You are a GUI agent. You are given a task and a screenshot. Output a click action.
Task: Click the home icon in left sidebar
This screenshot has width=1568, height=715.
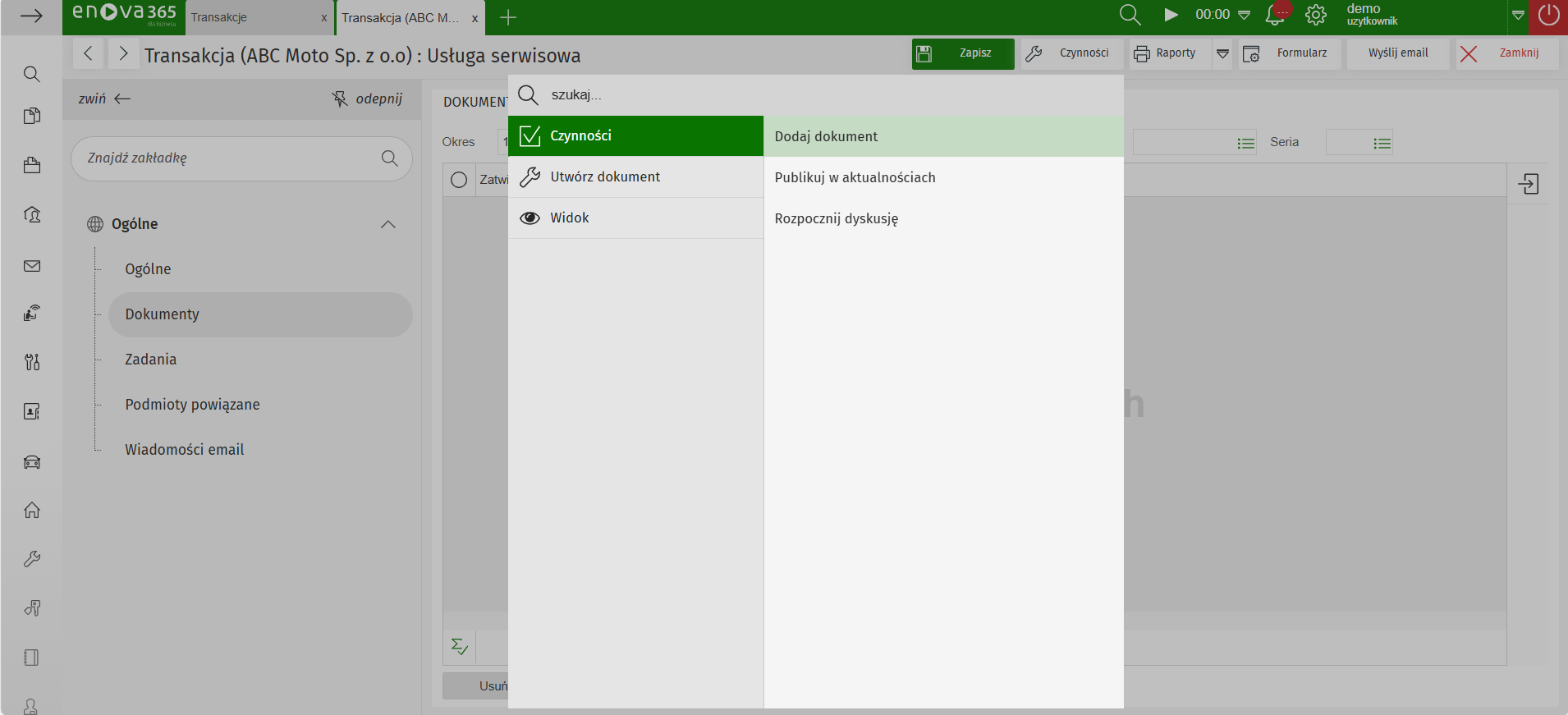(32, 511)
